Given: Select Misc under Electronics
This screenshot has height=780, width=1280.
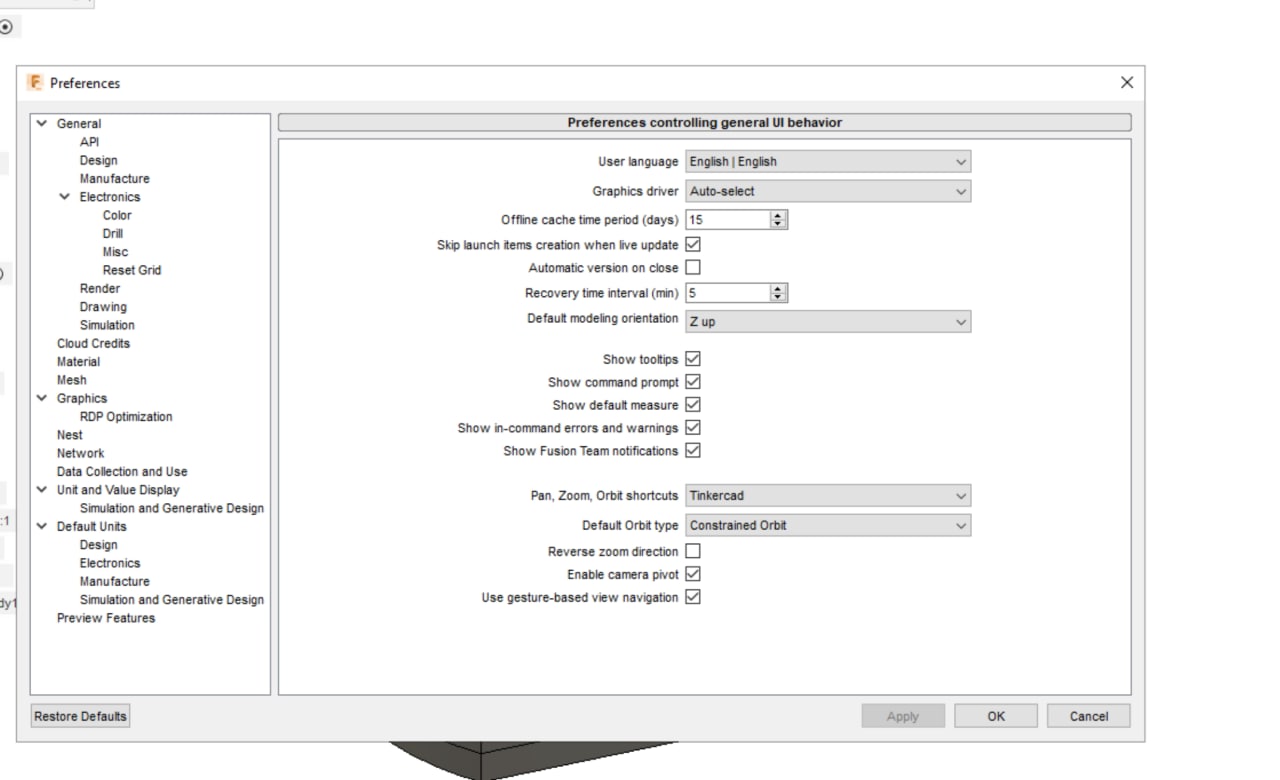Looking at the screenshot, I should click(115, 252).
